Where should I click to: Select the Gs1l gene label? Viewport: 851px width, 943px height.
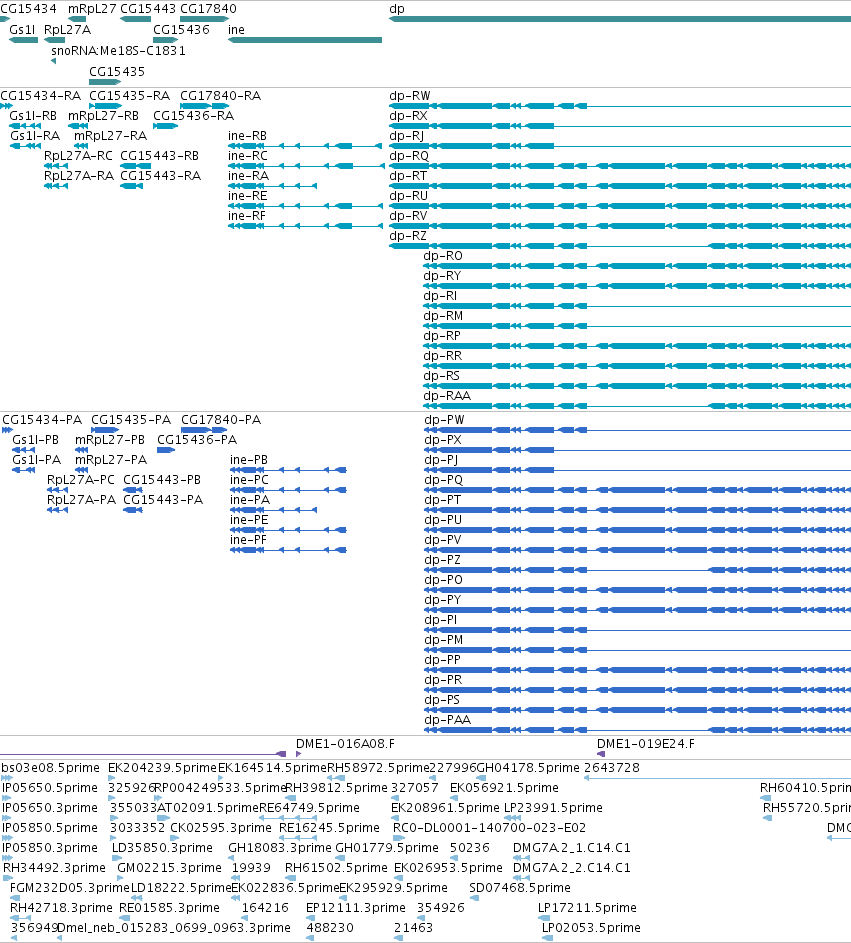tap(22, 30)
